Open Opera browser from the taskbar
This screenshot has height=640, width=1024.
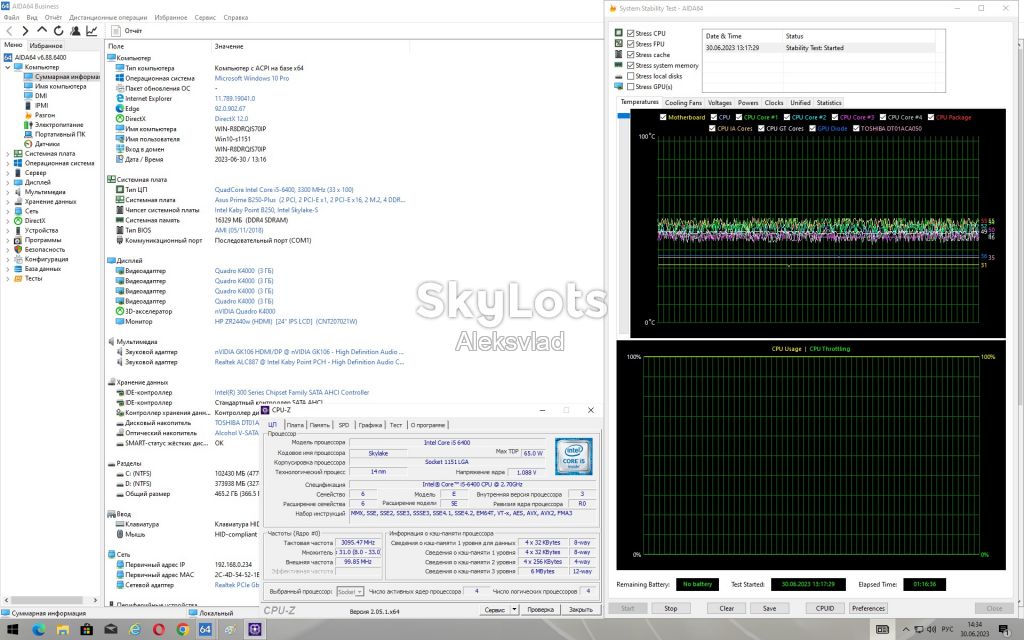tap(159, 630)
